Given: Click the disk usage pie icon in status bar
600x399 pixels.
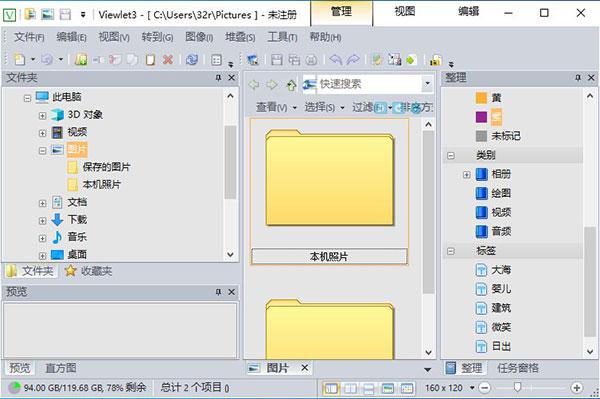Looking at the screenshot, I should [15, 388].
